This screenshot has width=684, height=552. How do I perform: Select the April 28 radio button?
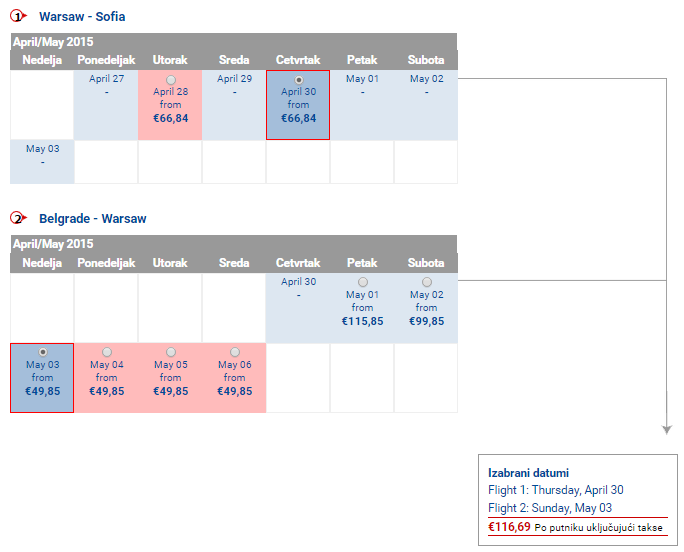[x=171, y=80]
